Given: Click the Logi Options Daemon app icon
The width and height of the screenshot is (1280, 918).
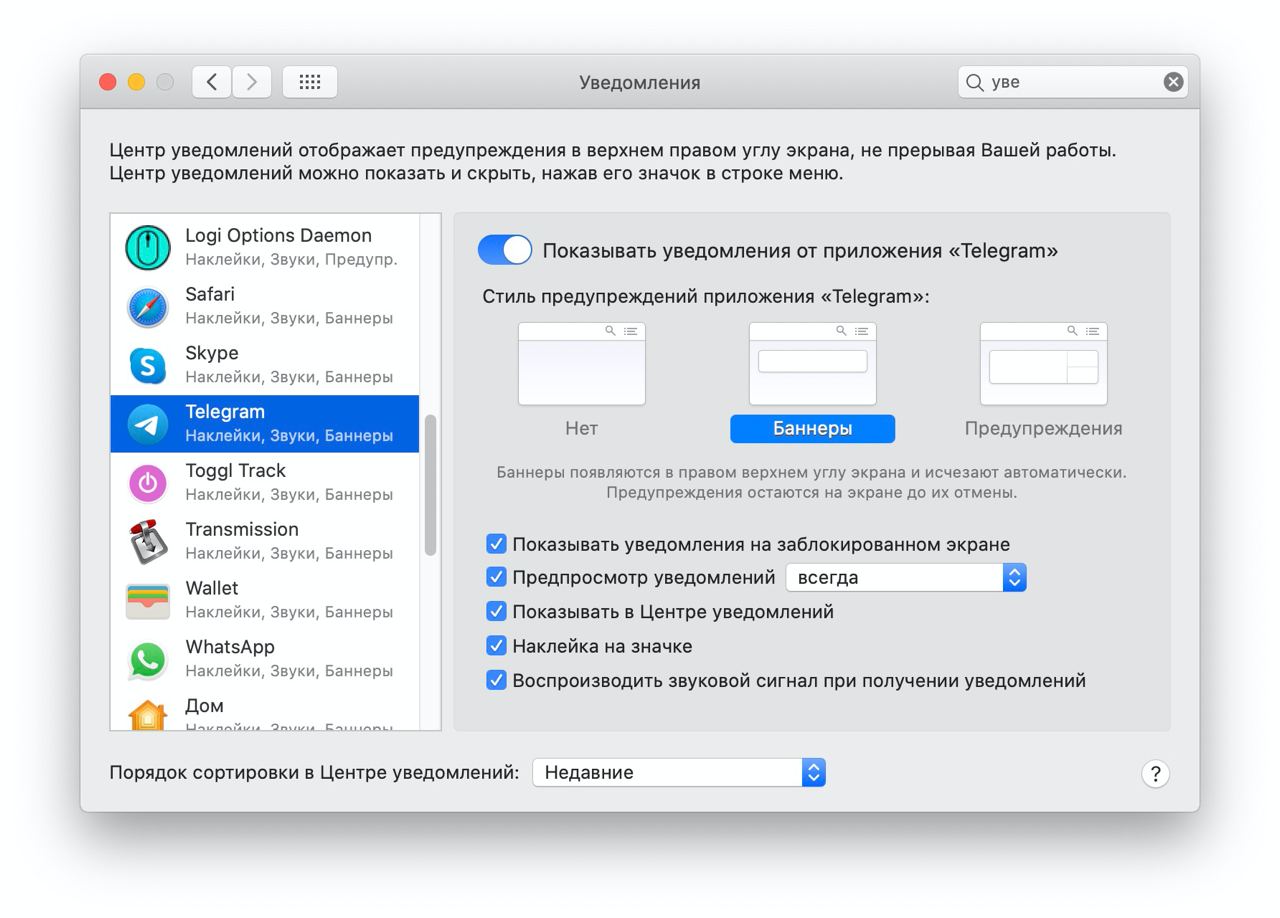Looking at the screenshot, I should tap(148, 248).
